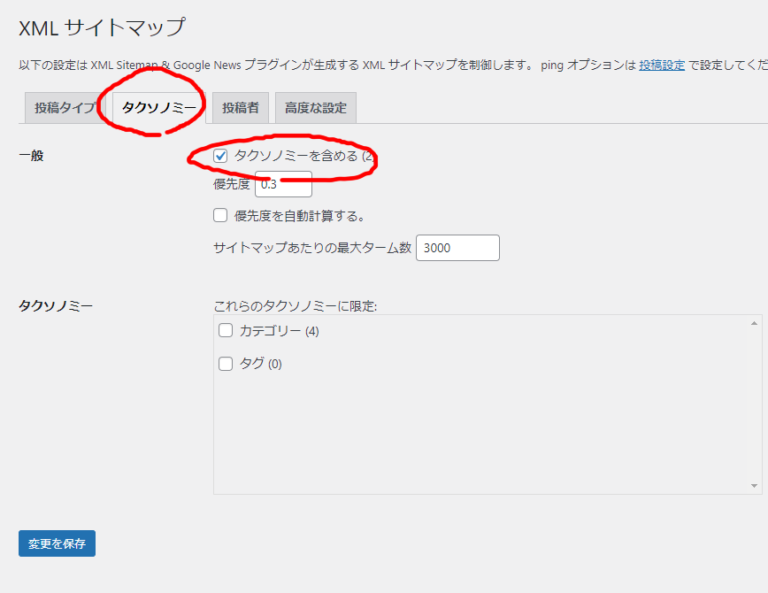Enable 優先度を自動計算する checkbox

220,215
